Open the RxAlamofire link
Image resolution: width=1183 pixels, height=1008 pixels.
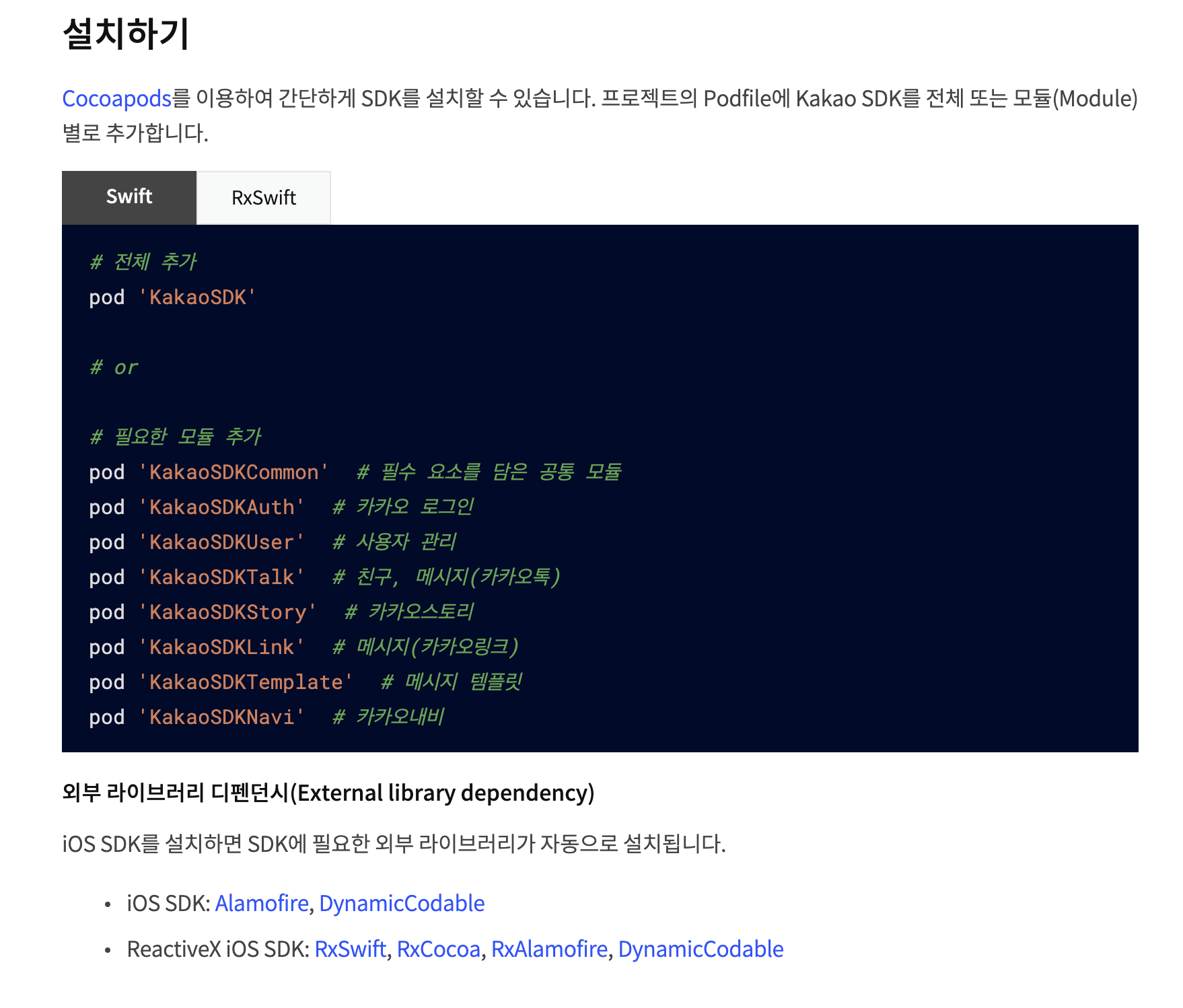[550, 949]
